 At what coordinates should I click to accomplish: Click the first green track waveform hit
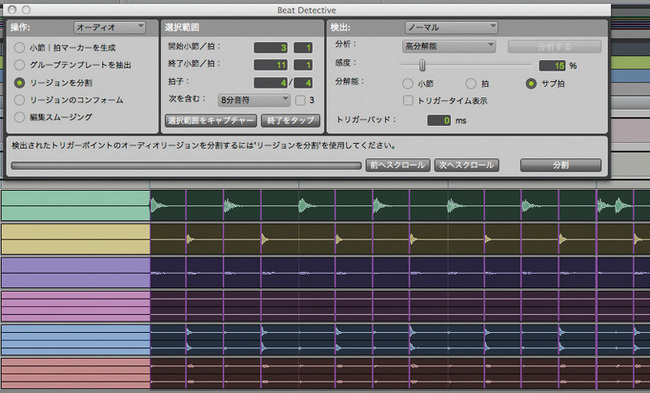click(157, 206)
